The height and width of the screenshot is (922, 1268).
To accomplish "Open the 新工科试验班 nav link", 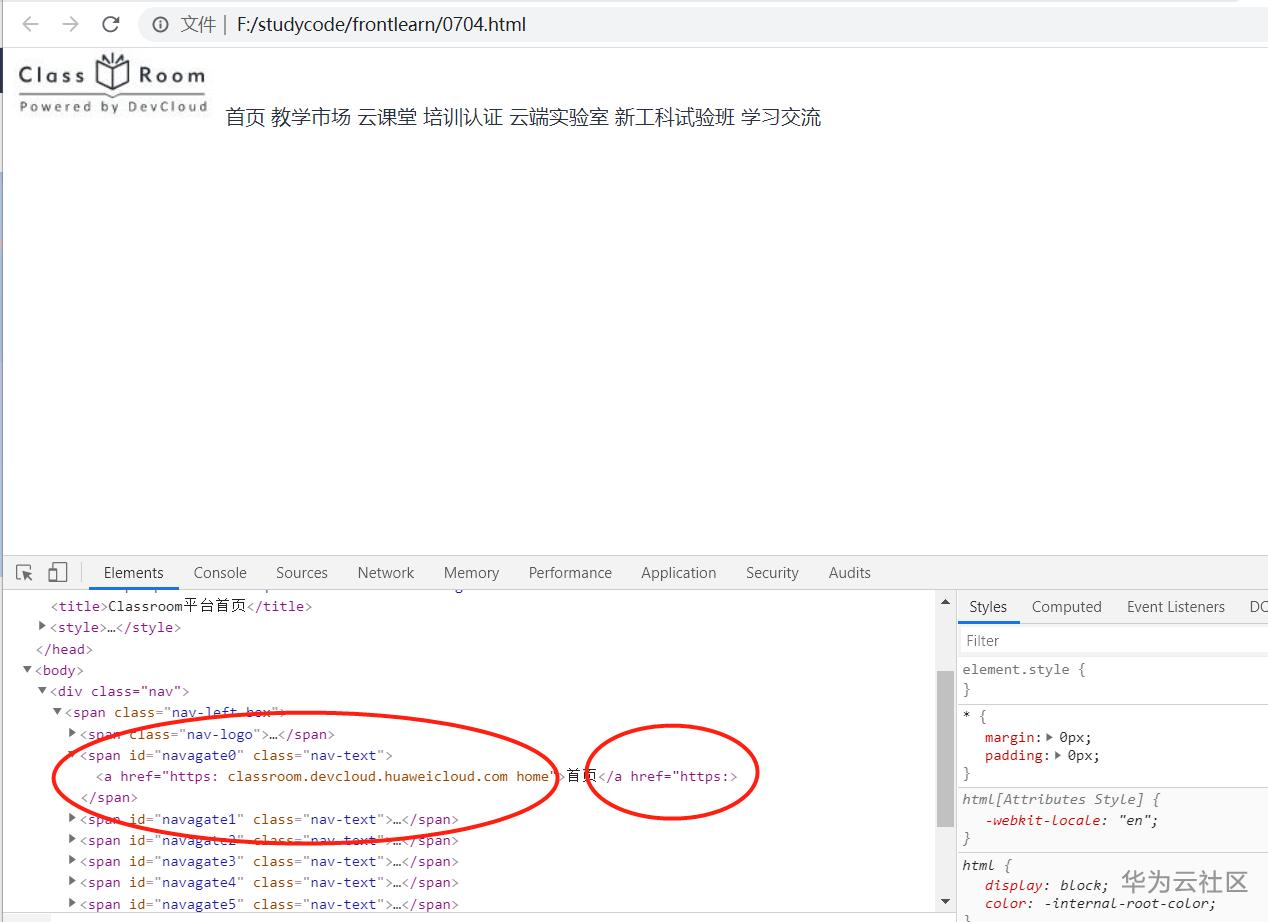I will click(x=675, y=117).
